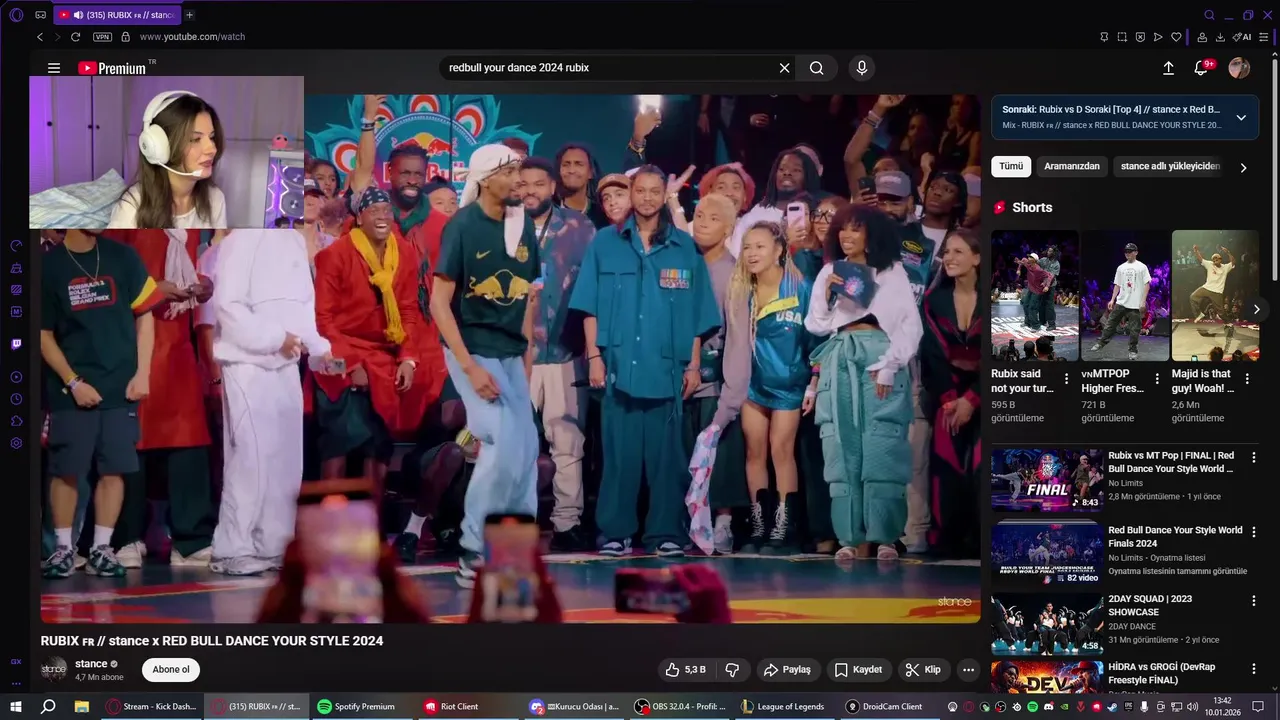Click the Windows Start button
Screen dimensions: 1280x720
[16, 707]
